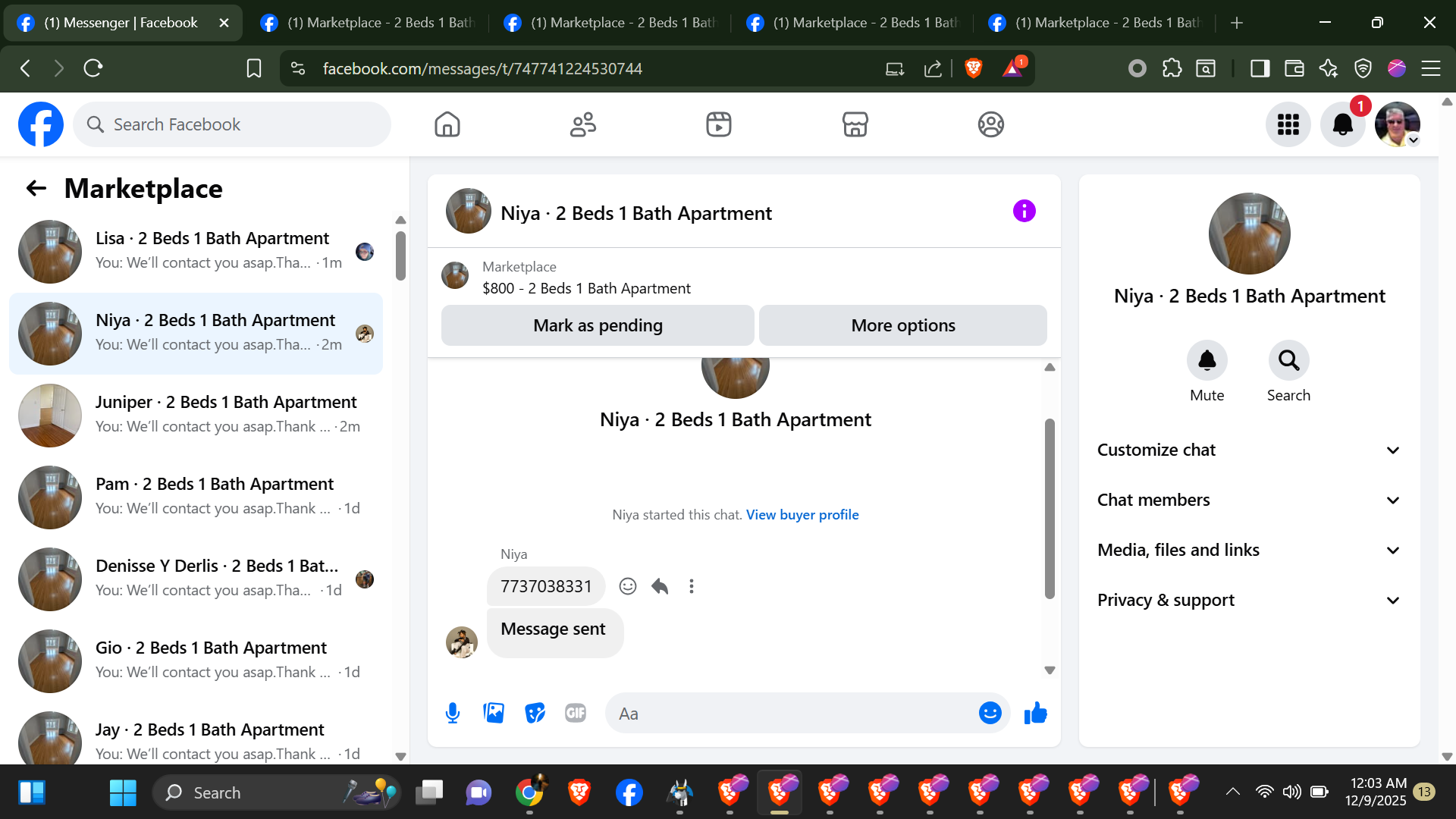This screenshot has width=1456, height=819.
Task: Toggle the browser sidebar panel
Action: click(1260, 69)
